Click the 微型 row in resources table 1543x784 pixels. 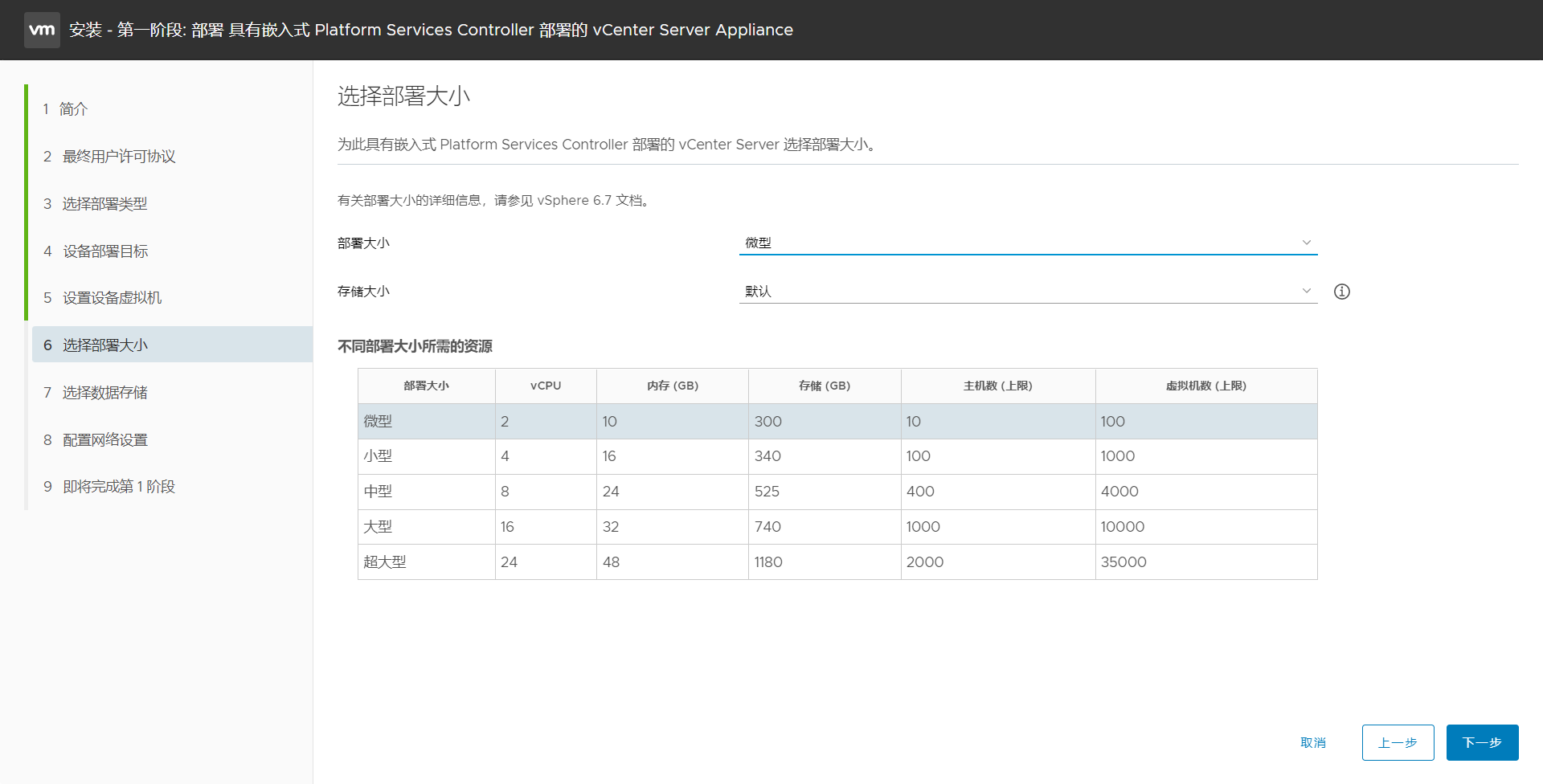(x=837, y=421)
